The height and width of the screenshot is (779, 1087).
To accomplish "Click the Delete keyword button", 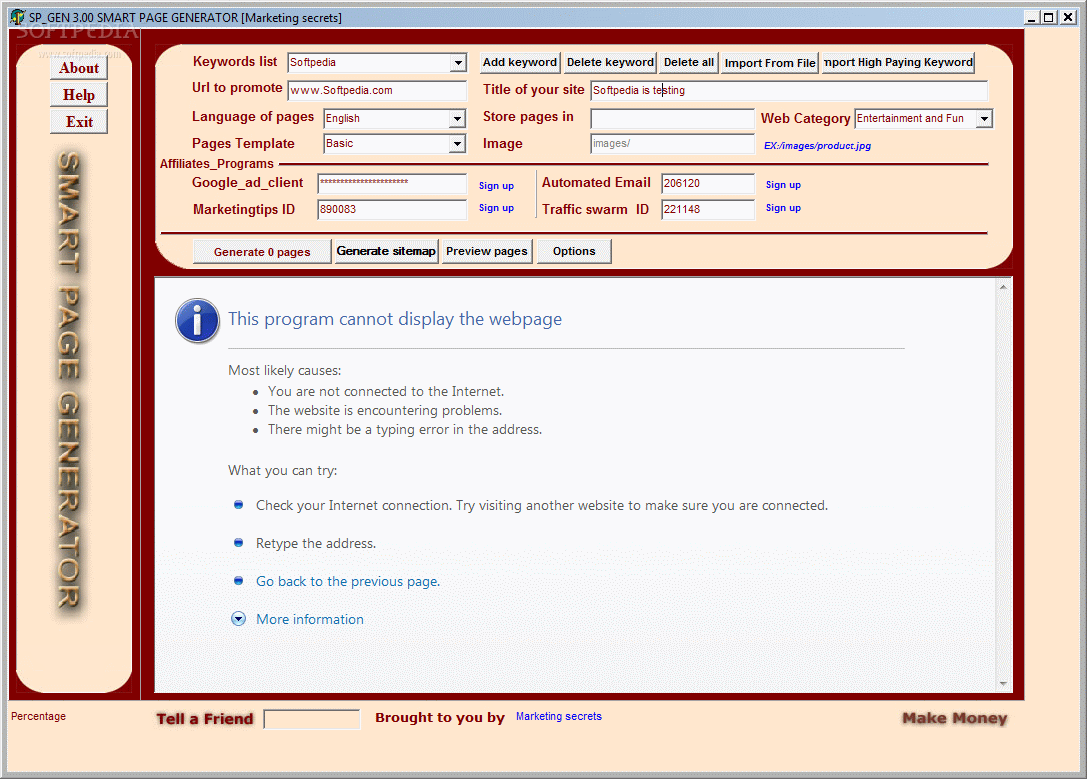I will (610, 62).
